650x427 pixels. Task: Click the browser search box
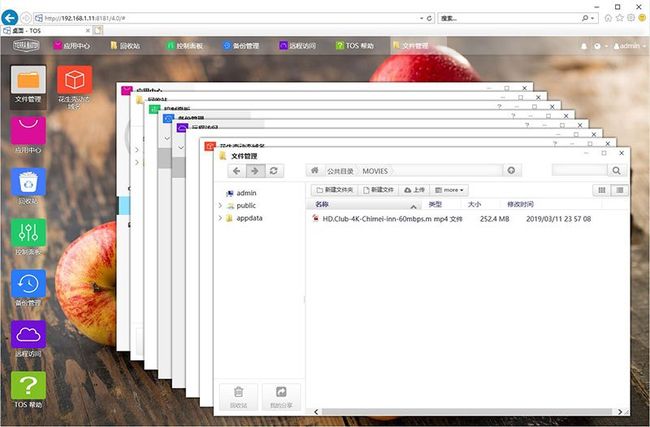coord(510,18)
